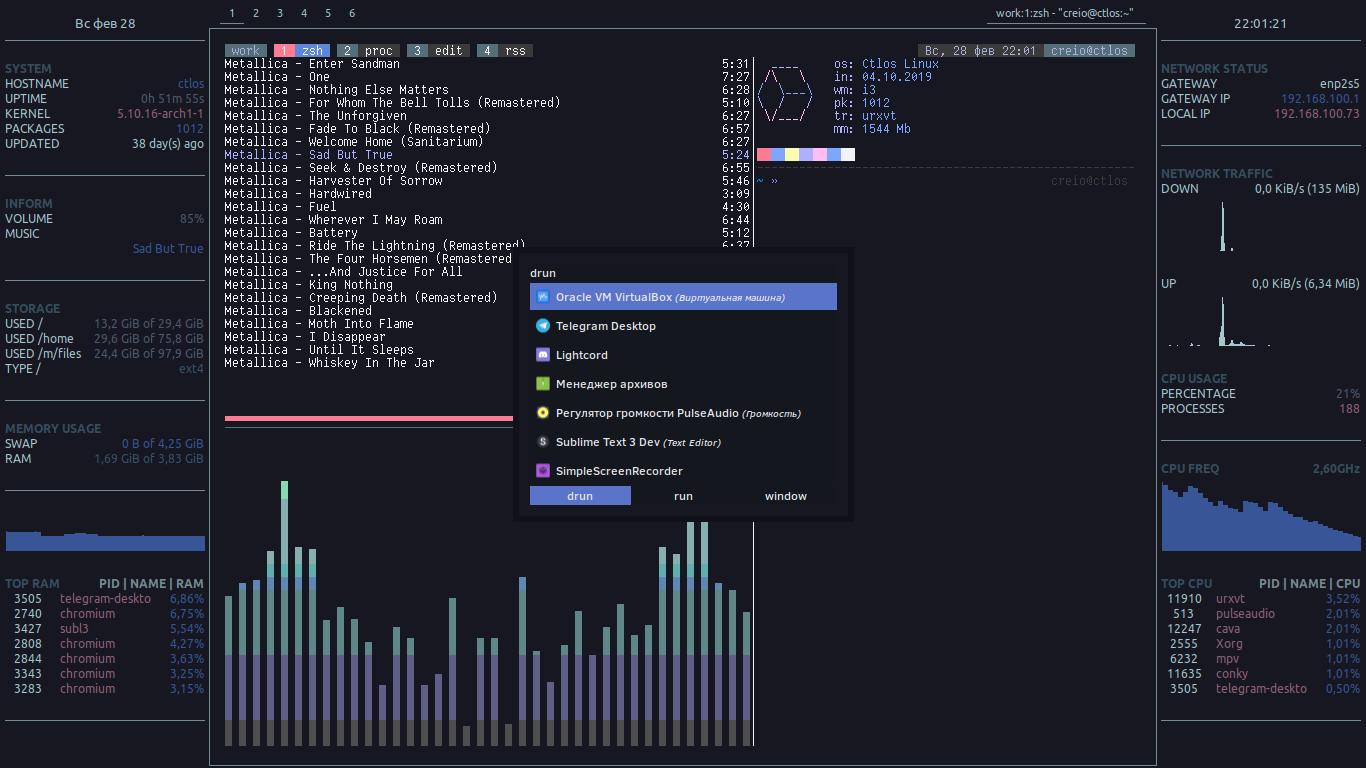Launch Sublime Text 3 Dev entry
1366x768 pixels.
click(x=683, y=442)
